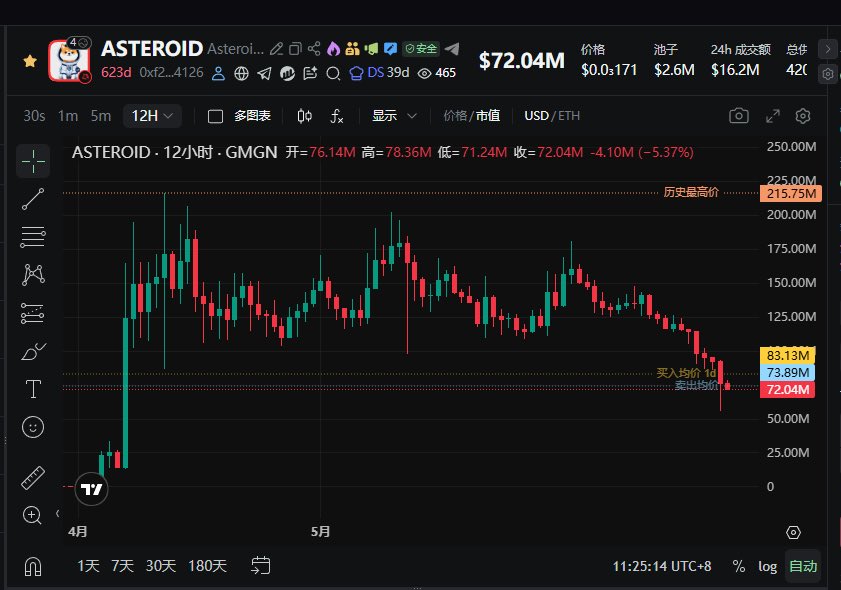This screenshot has width=841, height=590.
Task: Set the chart range to 7天
Action: coord(122,566)
